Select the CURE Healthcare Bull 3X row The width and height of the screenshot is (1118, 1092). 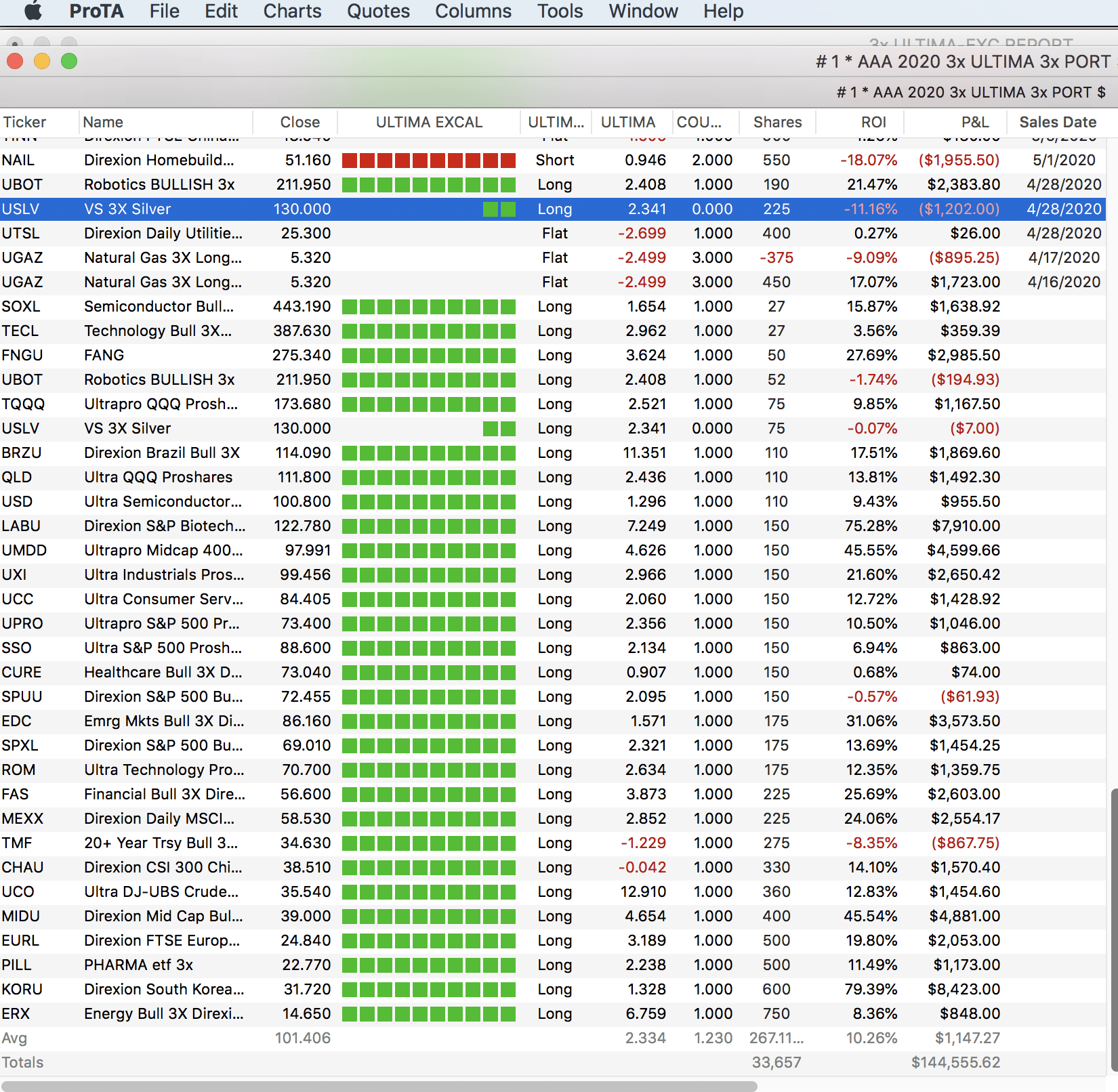553,672
